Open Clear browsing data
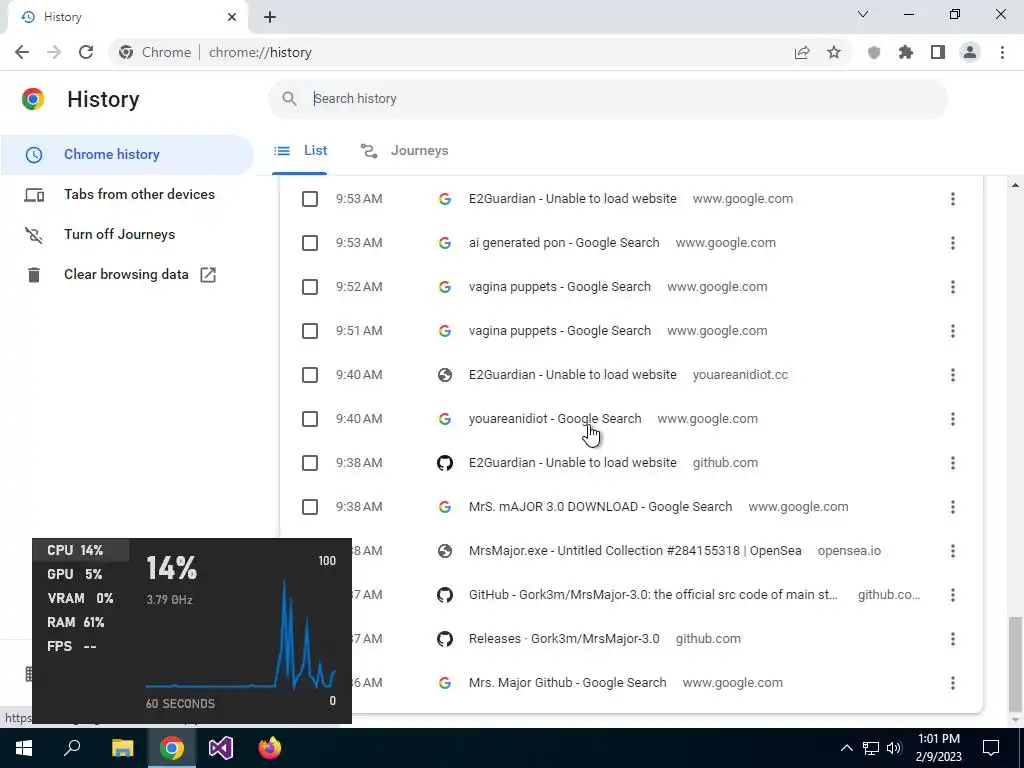The width and height of the screenshot is (1024, 768). pyautogui.click(x=126, y=274)
